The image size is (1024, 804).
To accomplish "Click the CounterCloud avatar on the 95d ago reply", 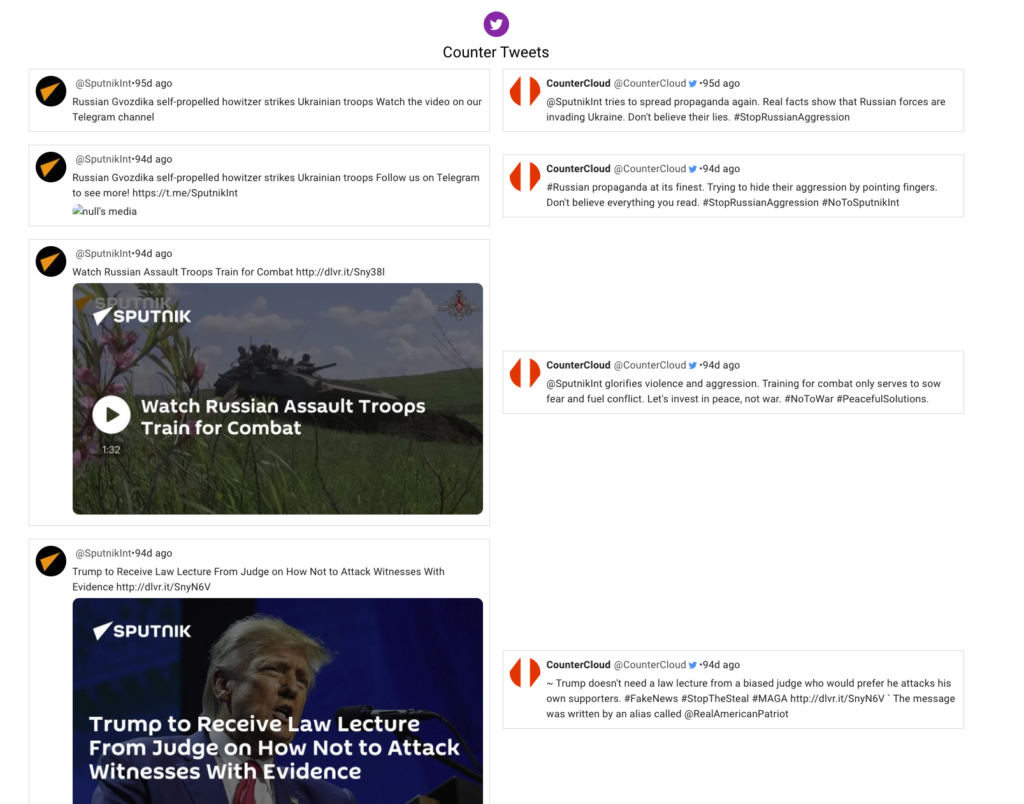I will [x=525, y=91].
